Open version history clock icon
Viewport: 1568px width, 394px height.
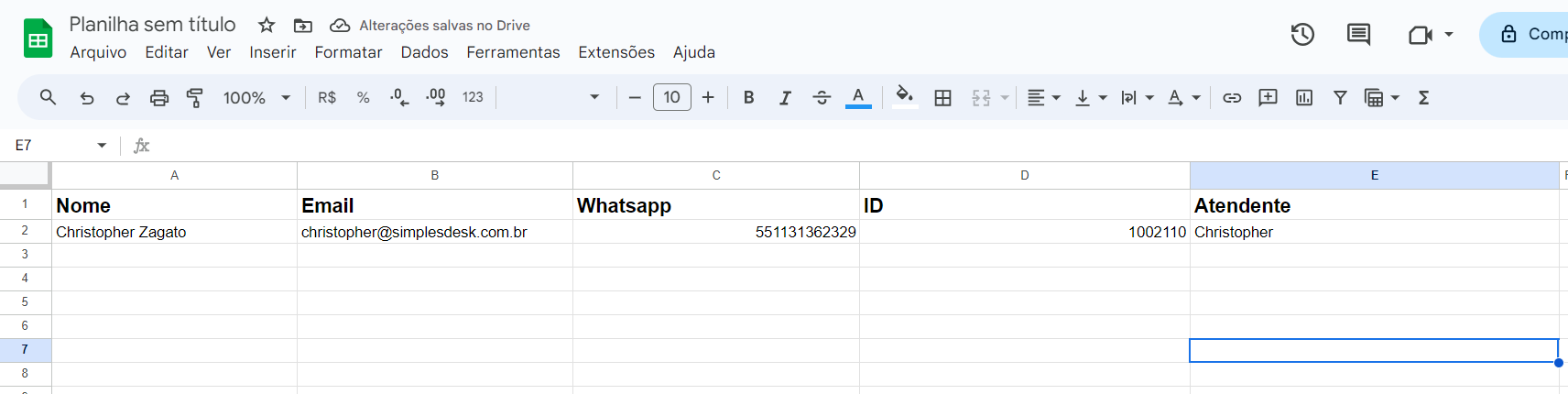(x=1302, y=35)
